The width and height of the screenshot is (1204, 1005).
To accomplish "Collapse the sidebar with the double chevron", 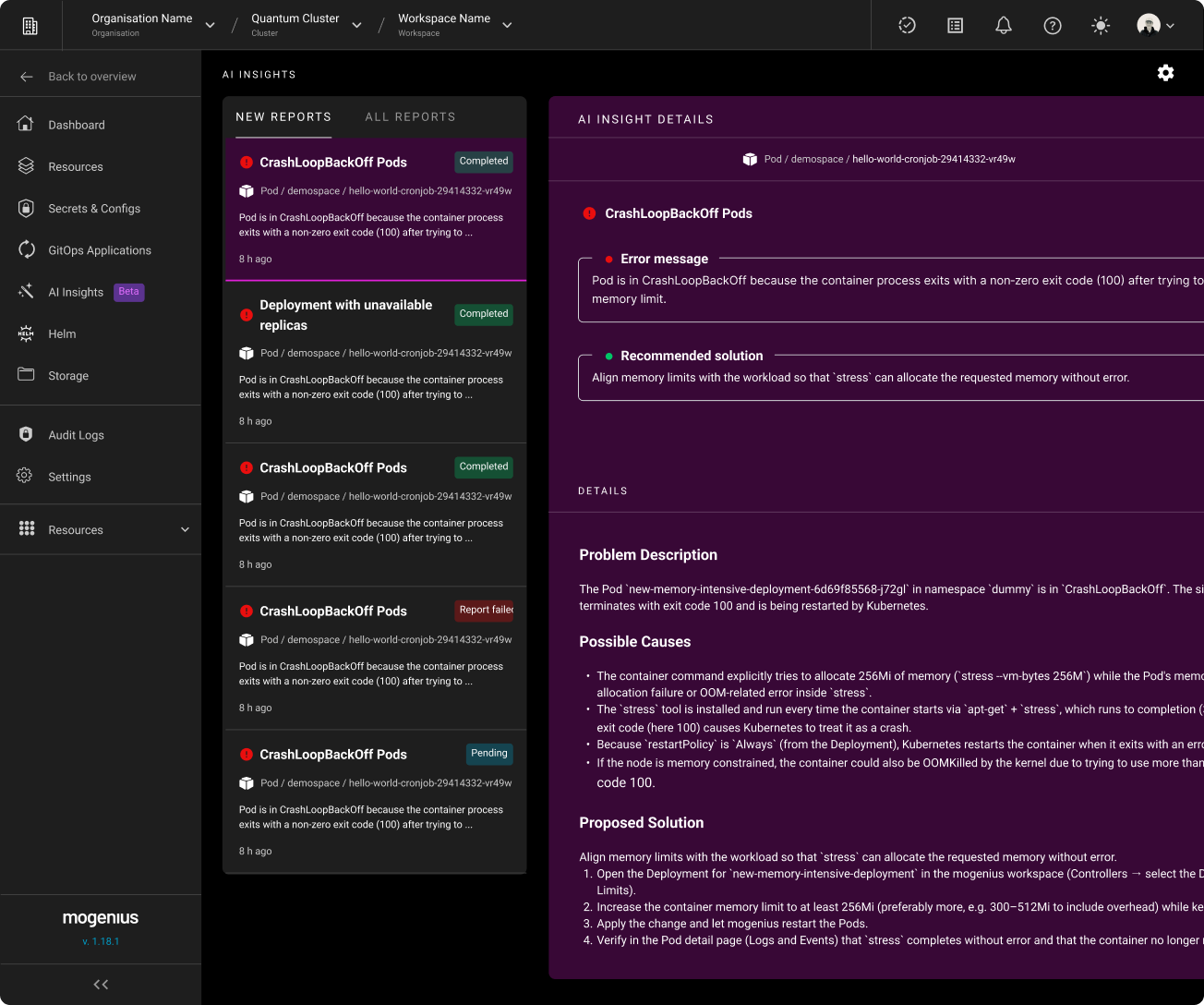I will pos(101,985).
